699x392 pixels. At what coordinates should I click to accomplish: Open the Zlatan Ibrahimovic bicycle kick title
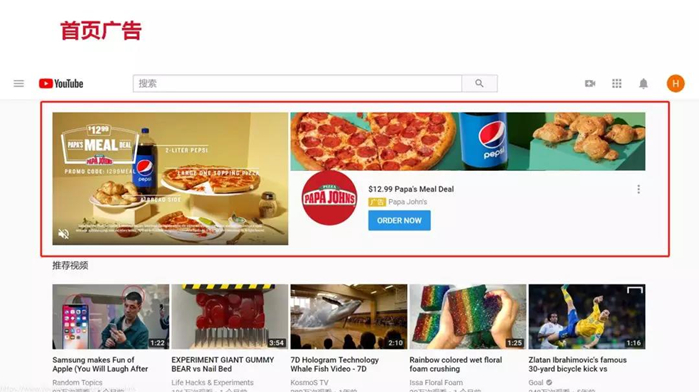(x=577, y=364)
